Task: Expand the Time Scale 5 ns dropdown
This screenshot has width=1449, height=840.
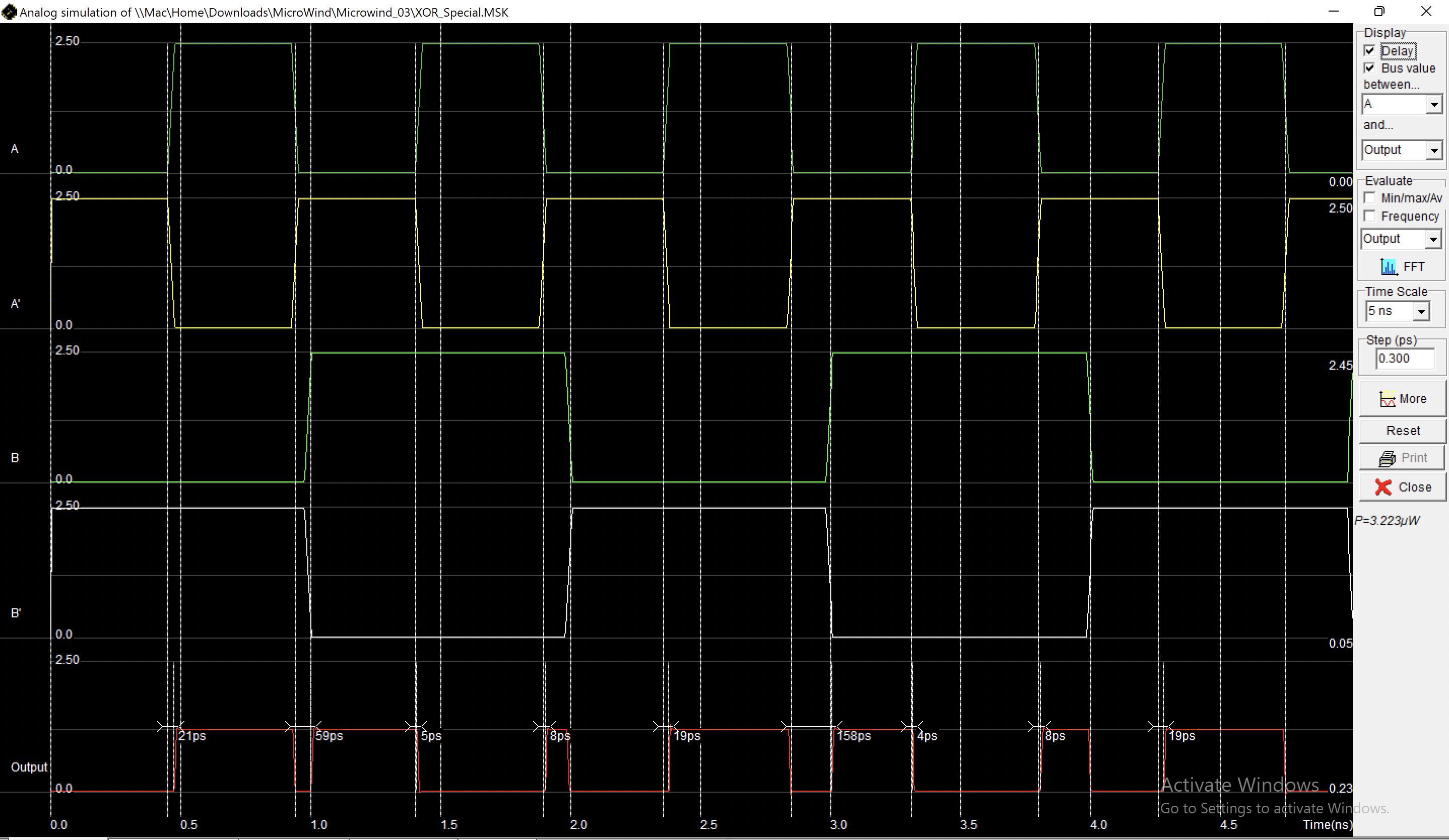Action: (x=1420, y=311)
